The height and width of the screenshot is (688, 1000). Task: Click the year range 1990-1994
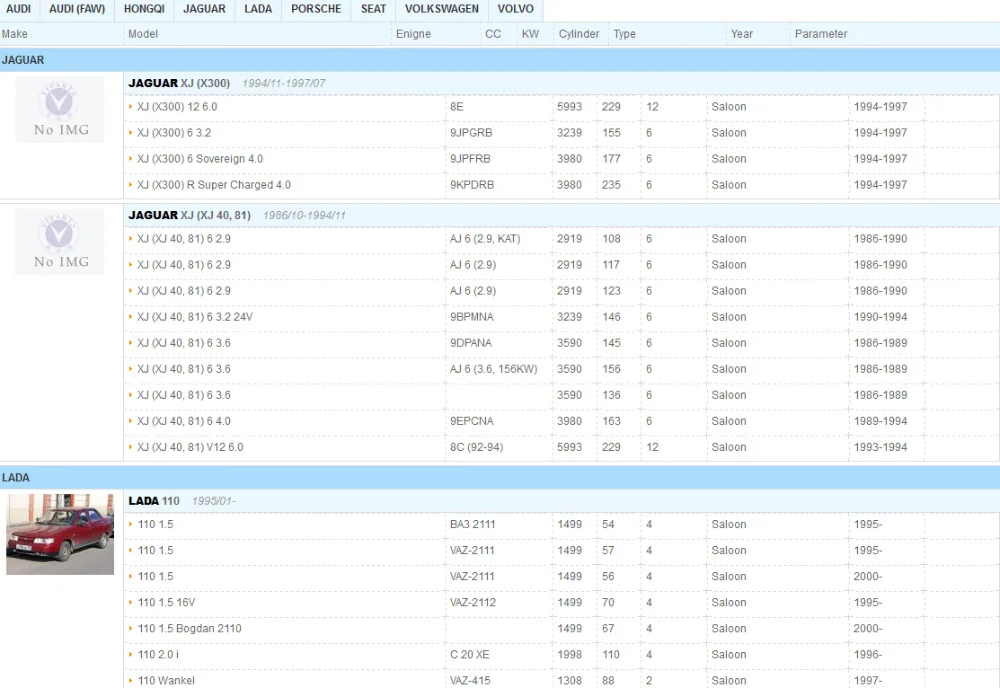[x=880, y=317]
